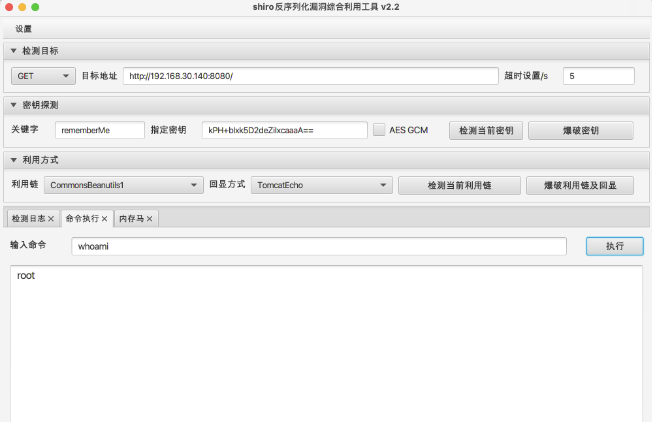Open the 利用链 CommonsBeanutils1 dropdown
This screenshot has width=652, height=422.
coord(124,185)
